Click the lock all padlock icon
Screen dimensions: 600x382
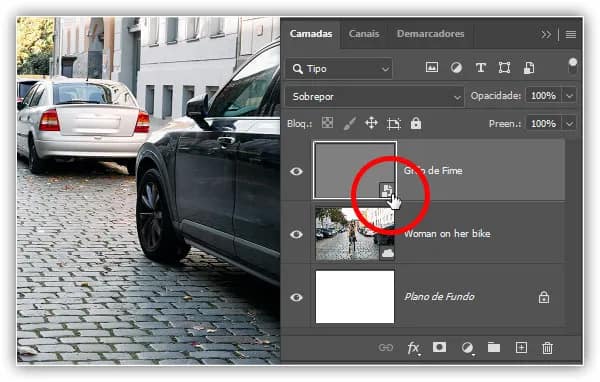pos(416,123)
